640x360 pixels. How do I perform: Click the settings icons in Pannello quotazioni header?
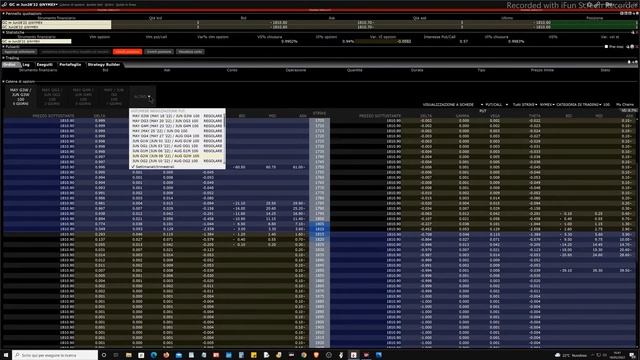(629, 13)
